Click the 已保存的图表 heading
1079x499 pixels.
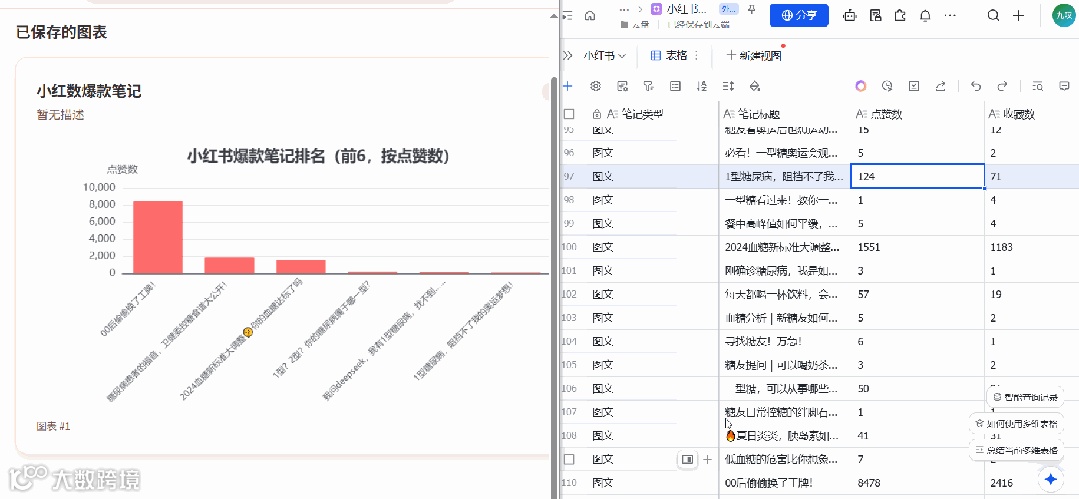(62, 32)
